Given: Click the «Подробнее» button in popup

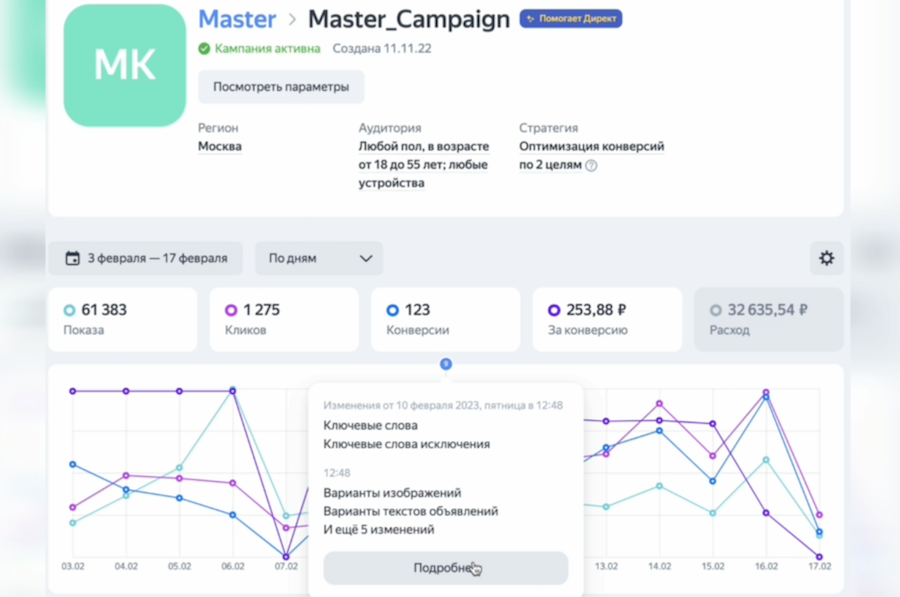Looking at the screenshot, I should click(445, 568).
